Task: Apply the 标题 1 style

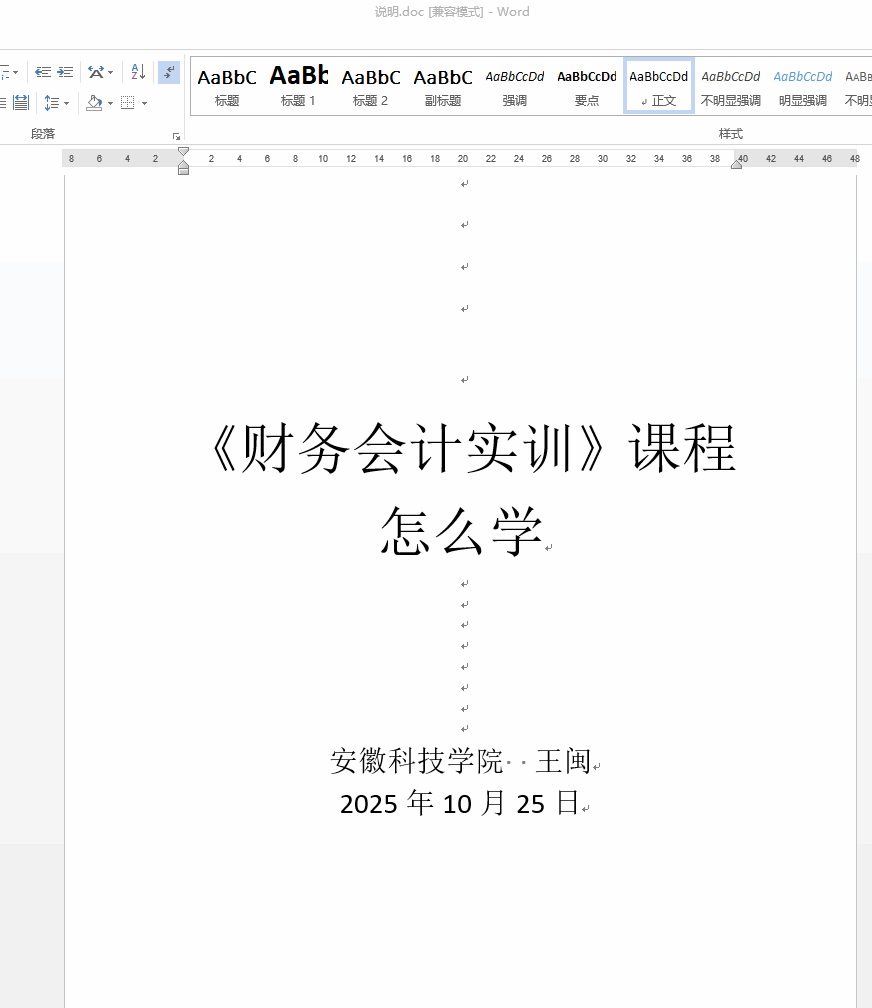Action: click(x=298, y=86)
